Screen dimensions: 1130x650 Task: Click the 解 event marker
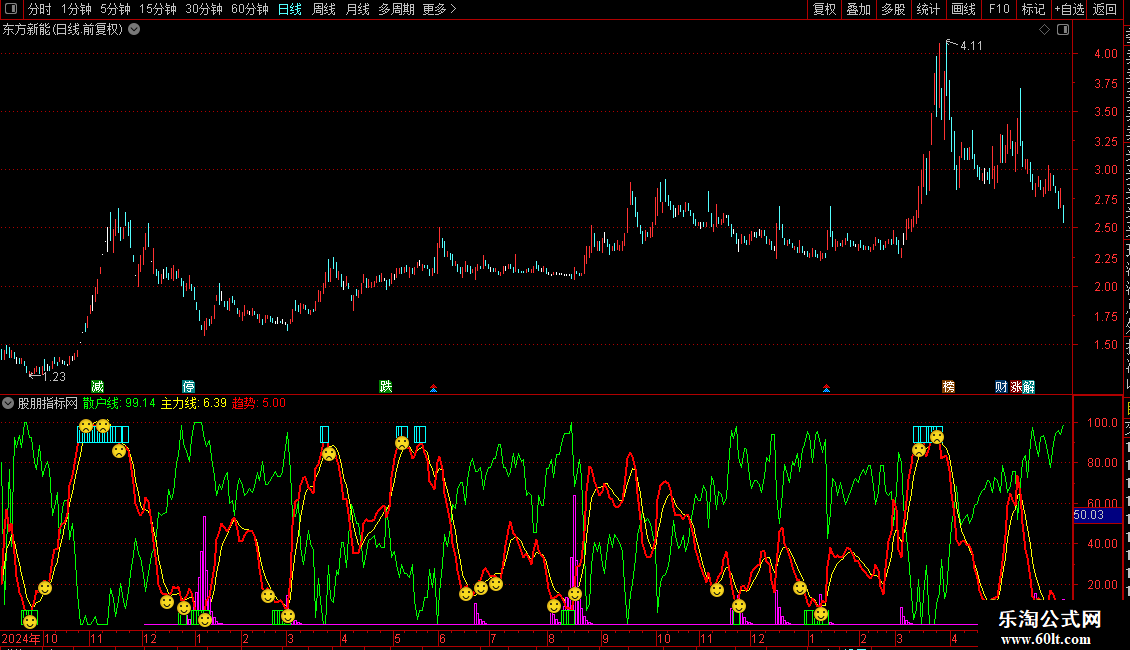[1029, 387]
